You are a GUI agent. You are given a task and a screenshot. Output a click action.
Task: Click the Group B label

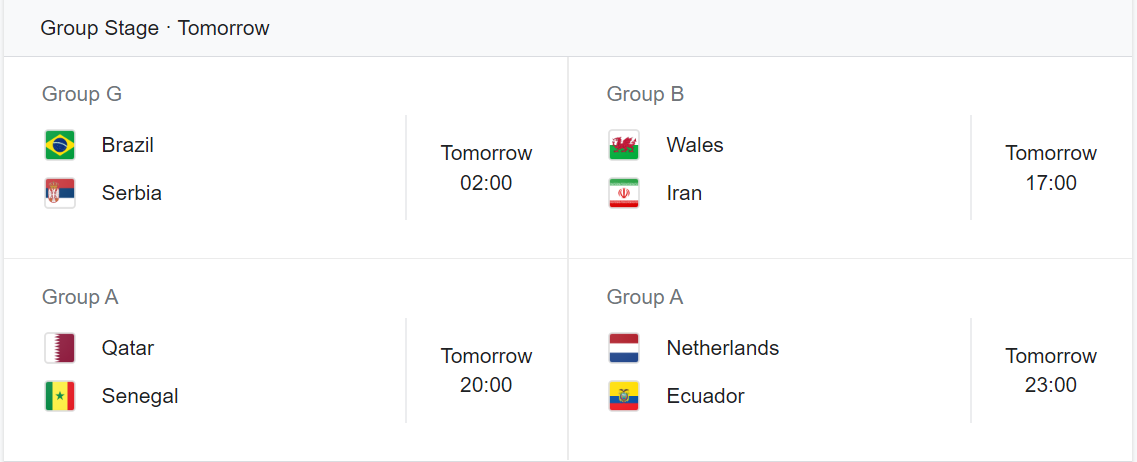(x=645, y=94)
